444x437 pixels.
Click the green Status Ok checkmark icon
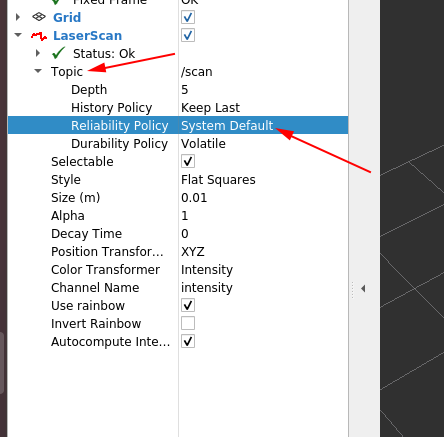[x=59, y=53]
